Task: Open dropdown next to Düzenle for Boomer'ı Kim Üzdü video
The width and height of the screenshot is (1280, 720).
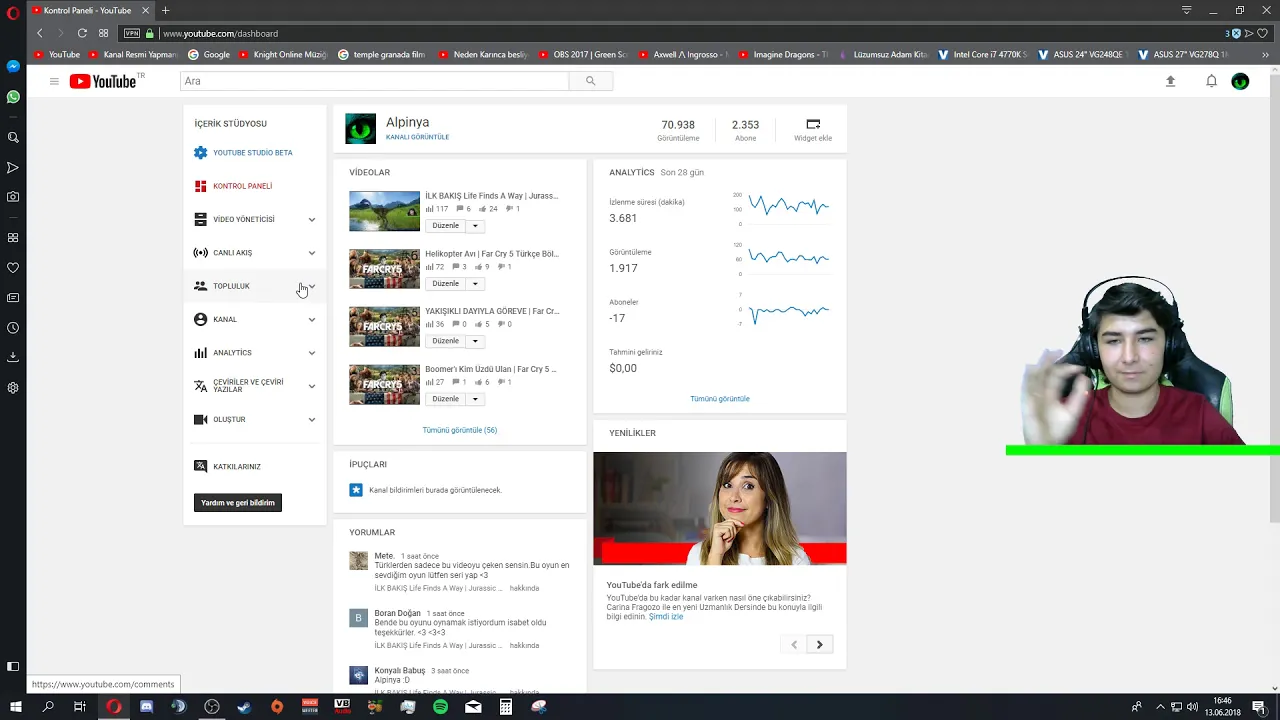Action: pyautogui.click(x=475, y=399)
